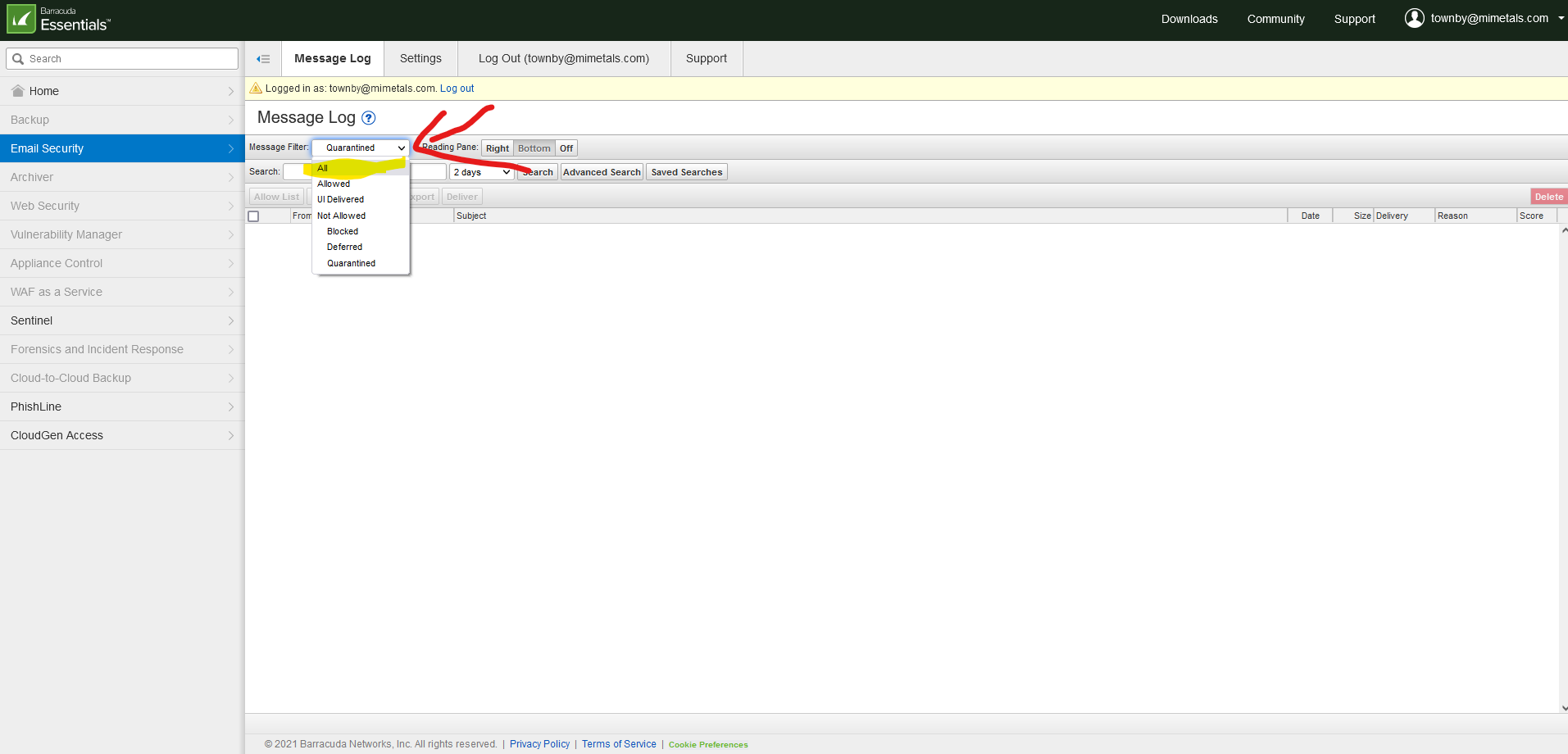Open Message Log help question icon
Viewport: 1568px width, 754px height.
coord(369,118)
